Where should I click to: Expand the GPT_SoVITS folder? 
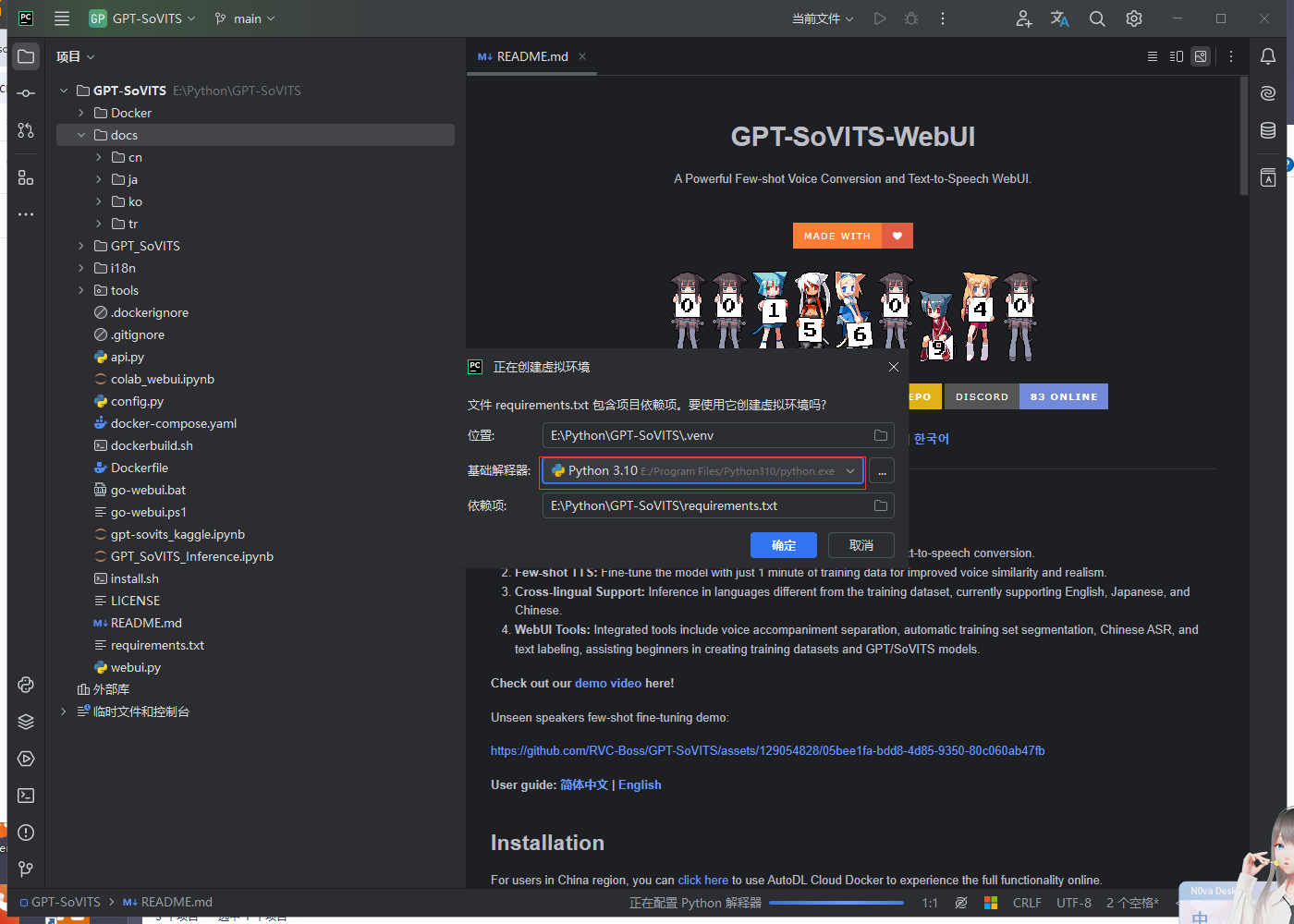click(81, 246)
